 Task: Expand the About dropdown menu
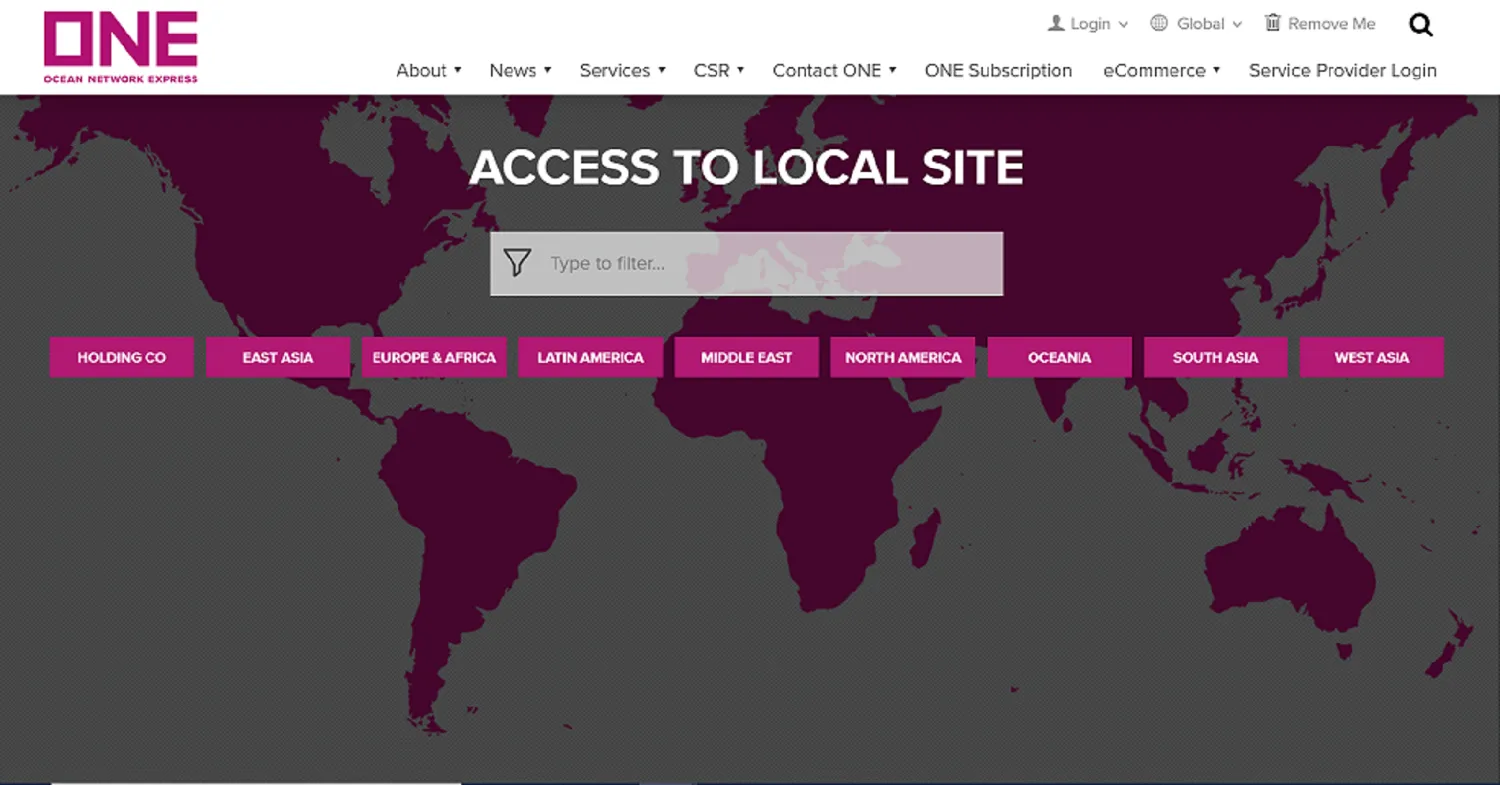click(x=428, y=70)
